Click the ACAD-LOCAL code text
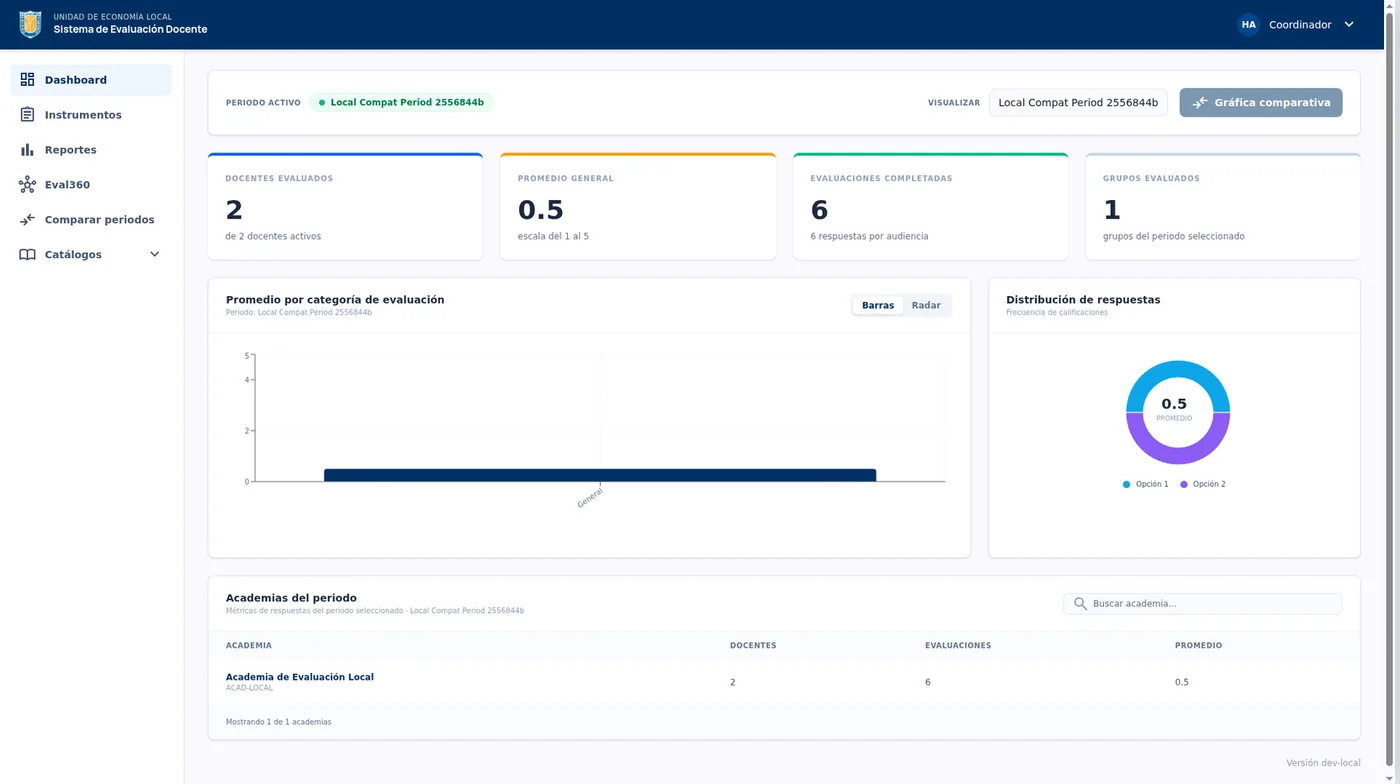The width and height of the screenshot is (1400, 784). [249, 688]
